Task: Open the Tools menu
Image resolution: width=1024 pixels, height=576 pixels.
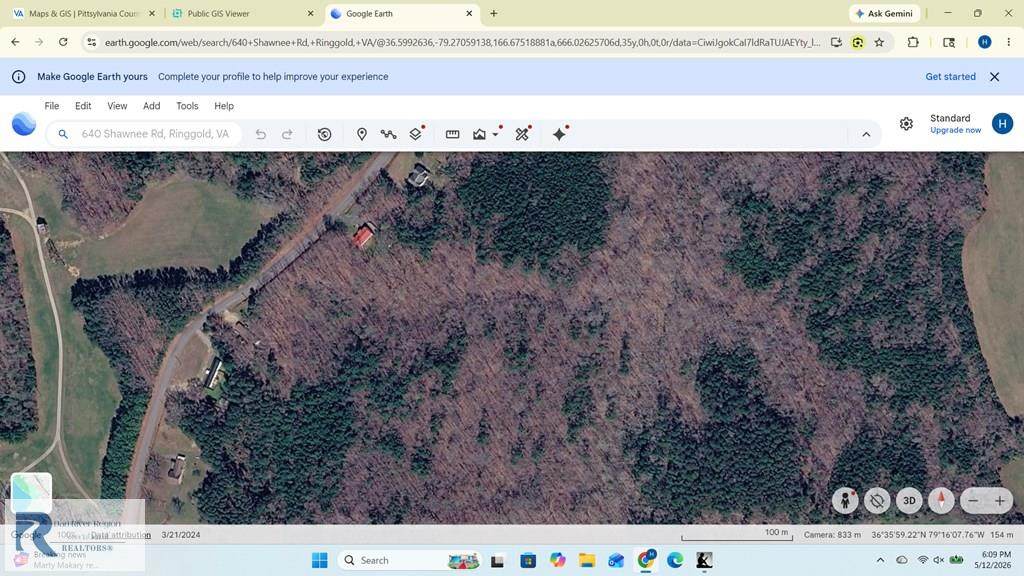Action: pos(187,106)
